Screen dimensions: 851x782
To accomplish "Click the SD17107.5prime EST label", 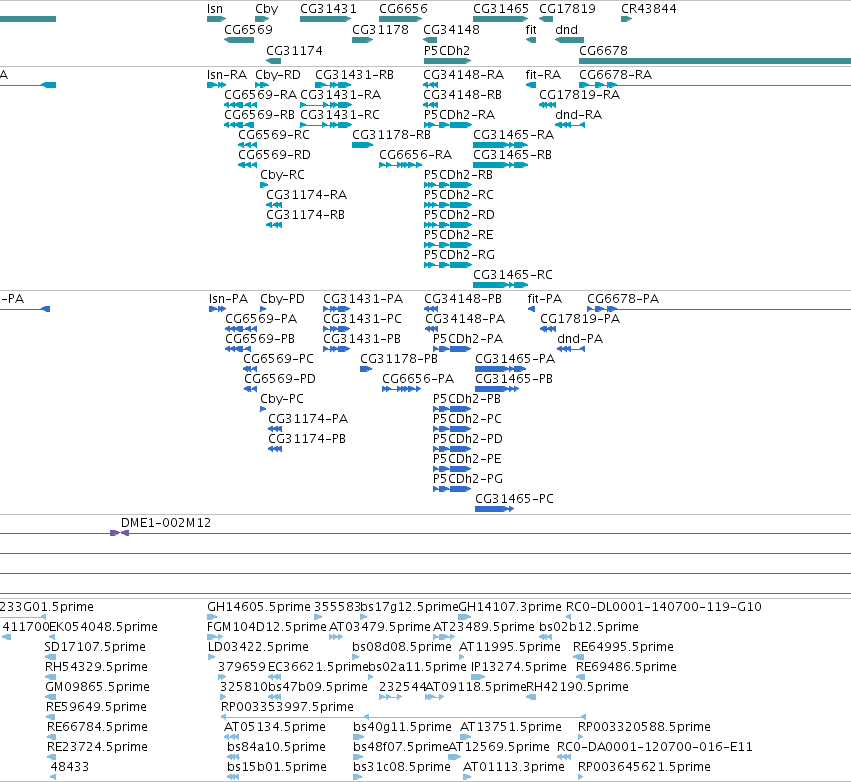I will [95, 646].
